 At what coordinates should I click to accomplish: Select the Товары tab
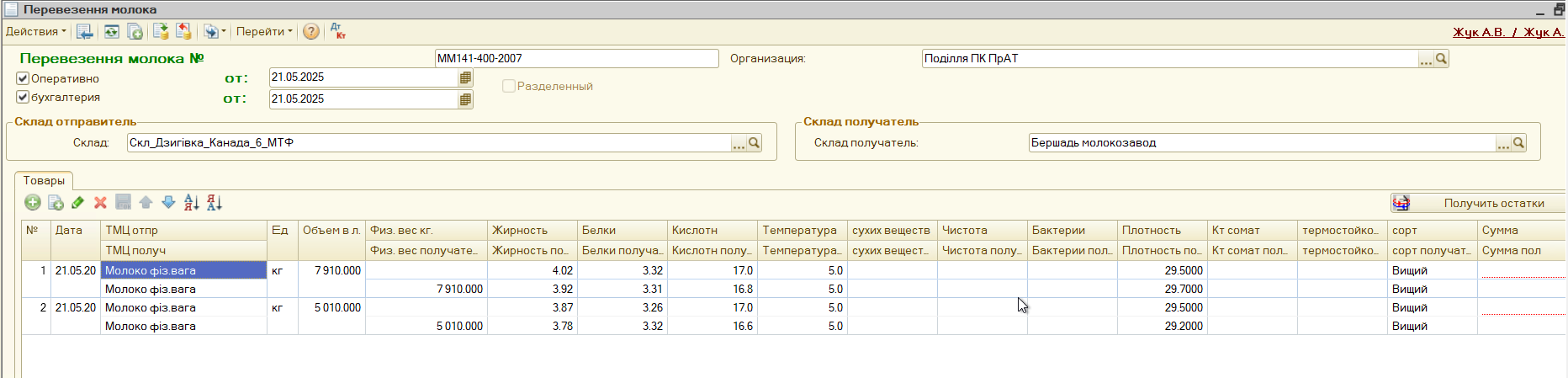44,180
